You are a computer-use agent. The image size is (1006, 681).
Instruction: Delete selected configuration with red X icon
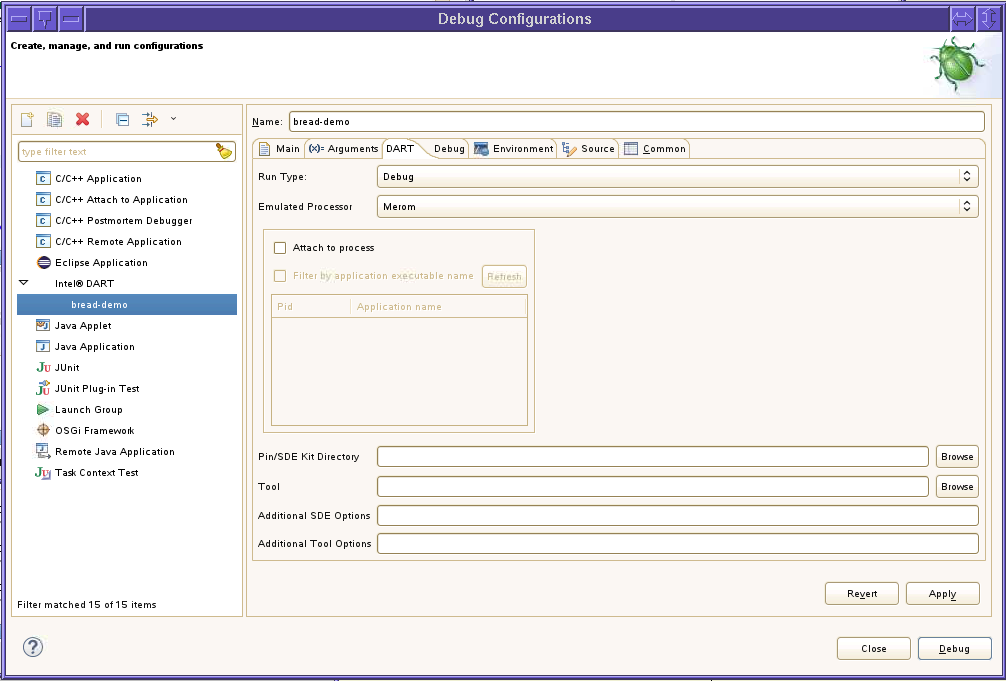(x=83, y=119)
